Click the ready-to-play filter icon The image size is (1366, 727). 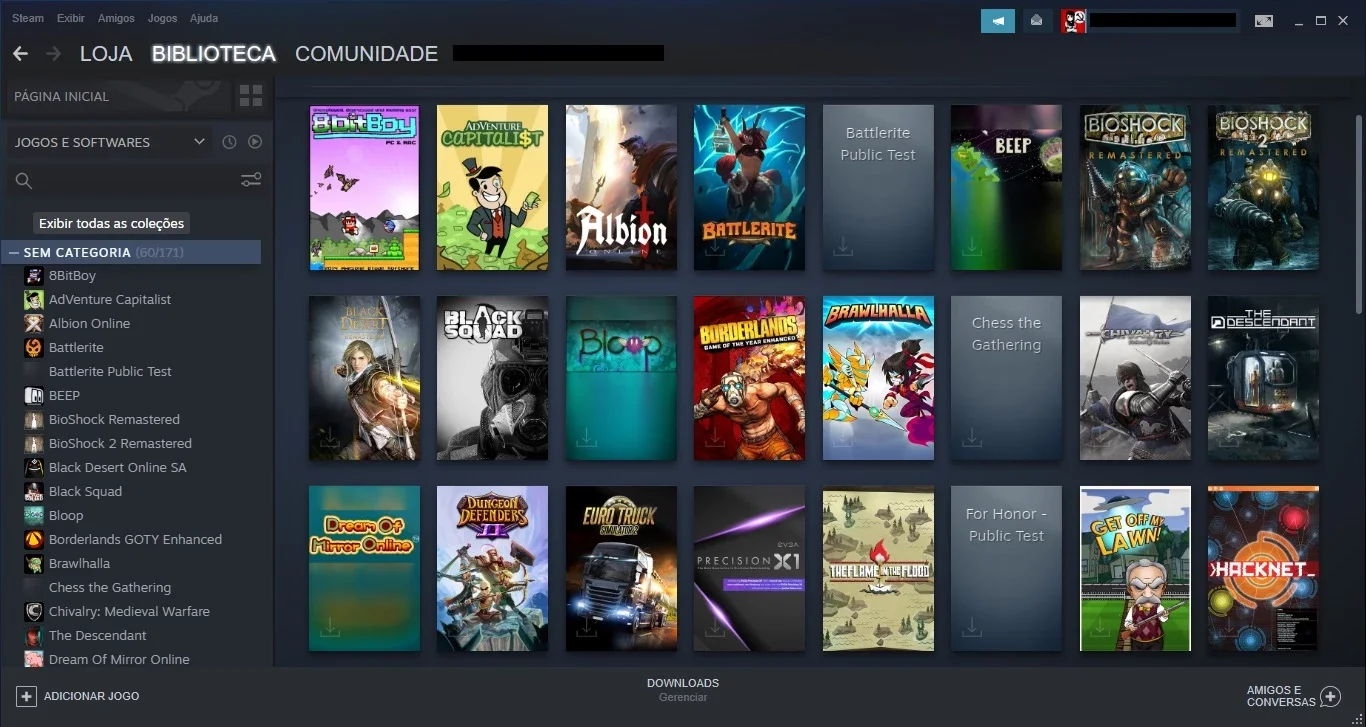(255, 142)
